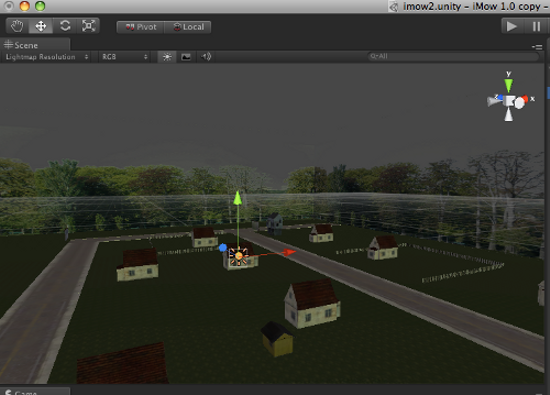Click the Unity document icon in title bar
Screen dimensions: 550x395
(x=394, y=7)
